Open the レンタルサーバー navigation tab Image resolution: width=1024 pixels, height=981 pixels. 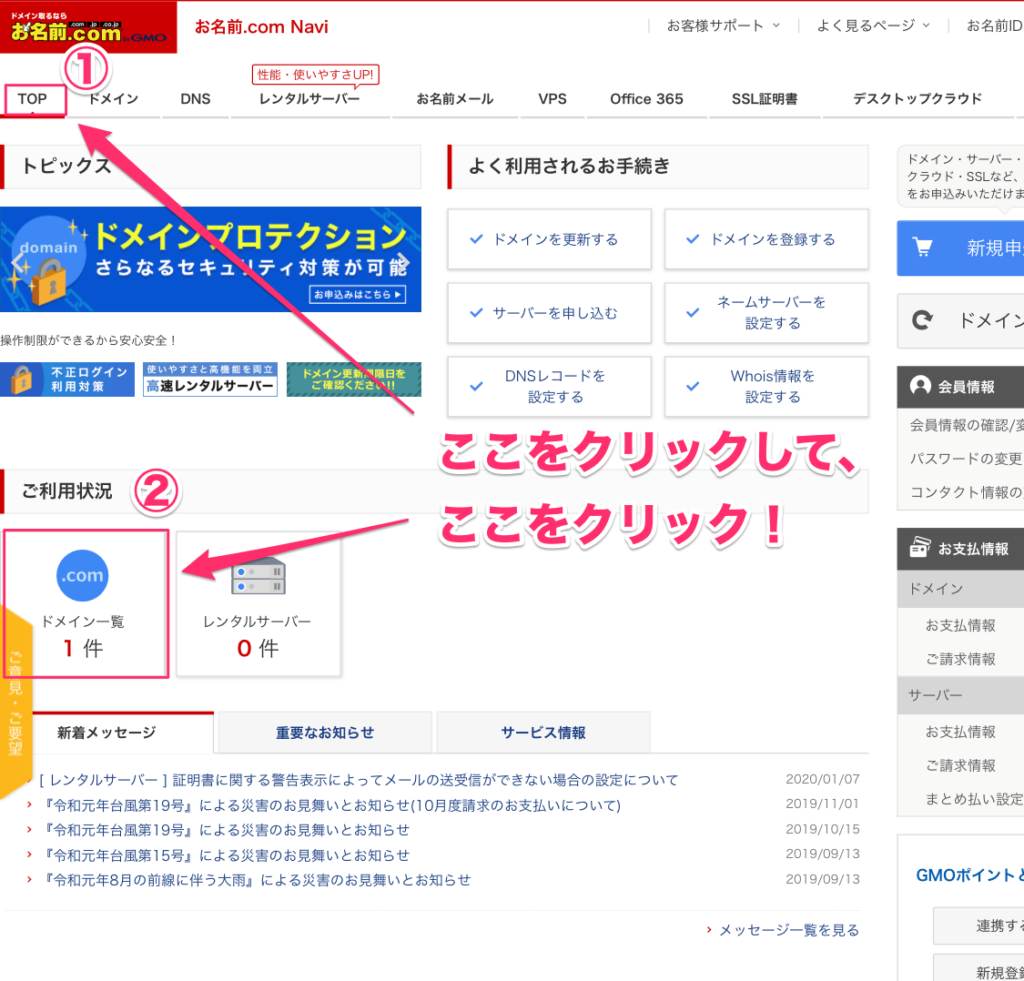click(x=310, y=99)
